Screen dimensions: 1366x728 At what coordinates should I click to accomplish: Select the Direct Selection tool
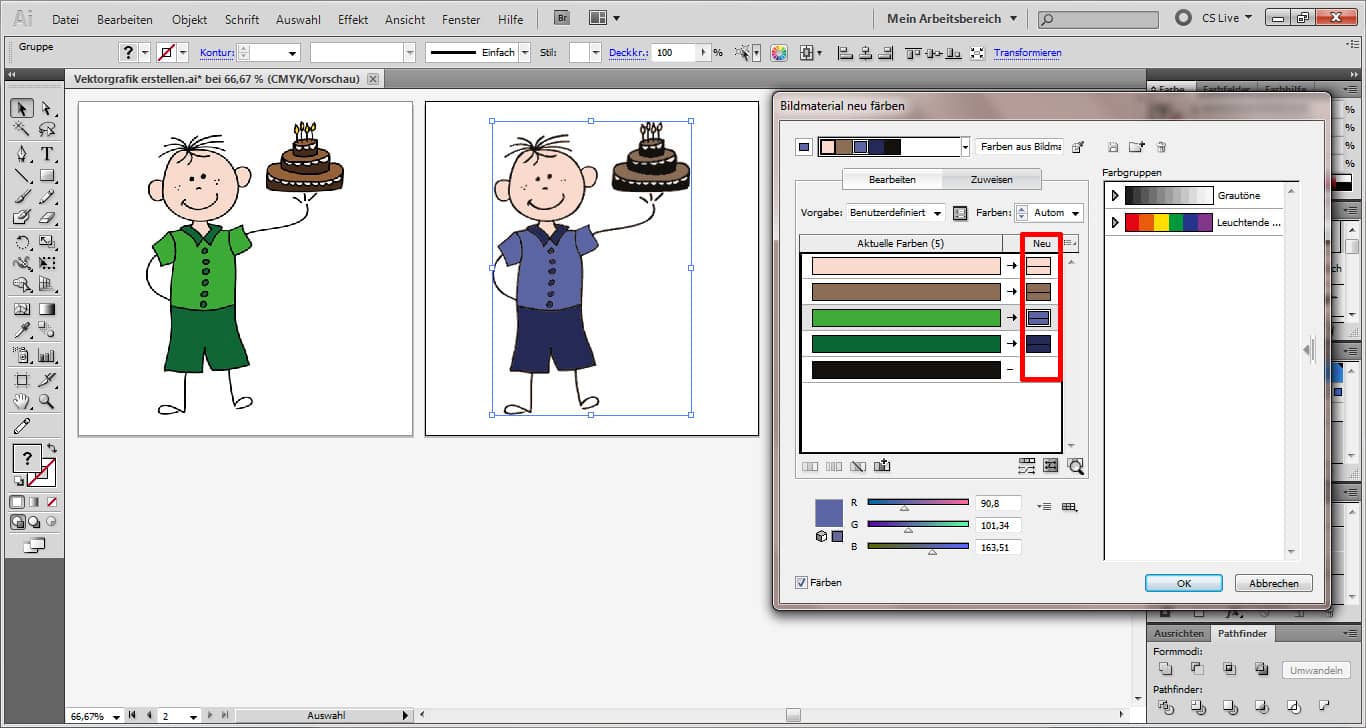[47, 108]
